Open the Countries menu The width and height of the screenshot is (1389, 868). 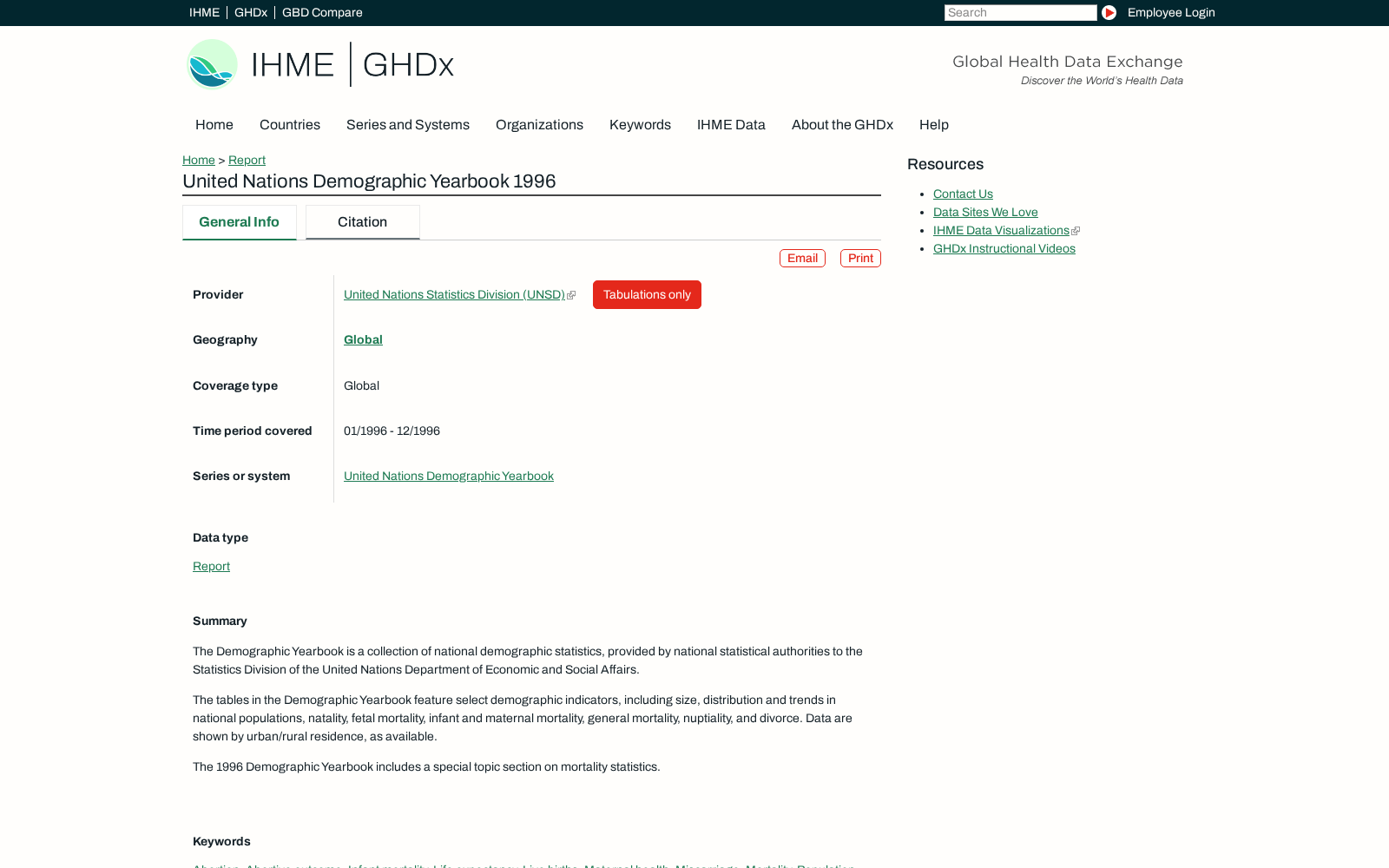pos(290,125)
